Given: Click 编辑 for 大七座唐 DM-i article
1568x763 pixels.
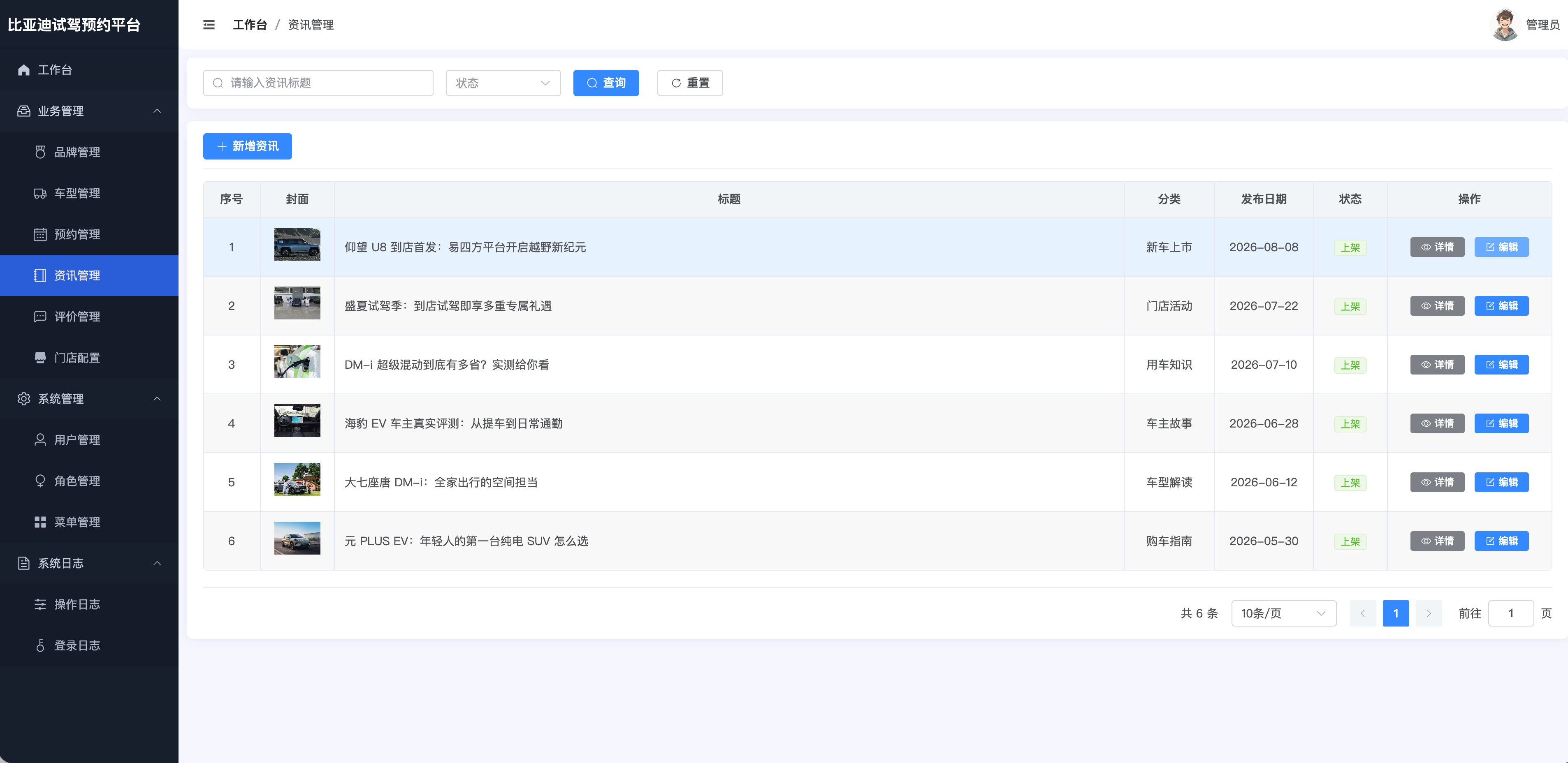Looking at the screenshot, I should (1502, 483).
